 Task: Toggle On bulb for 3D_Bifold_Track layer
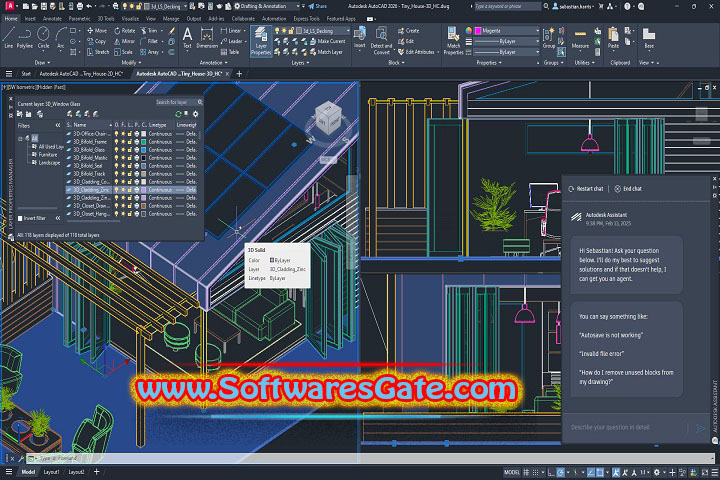click(x=117, y=174)
